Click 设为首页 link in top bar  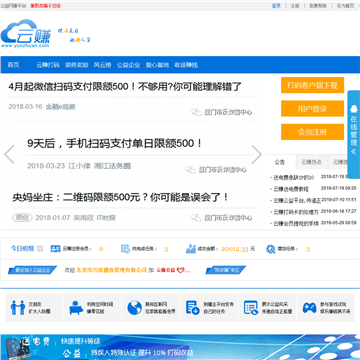pos(345,6)
